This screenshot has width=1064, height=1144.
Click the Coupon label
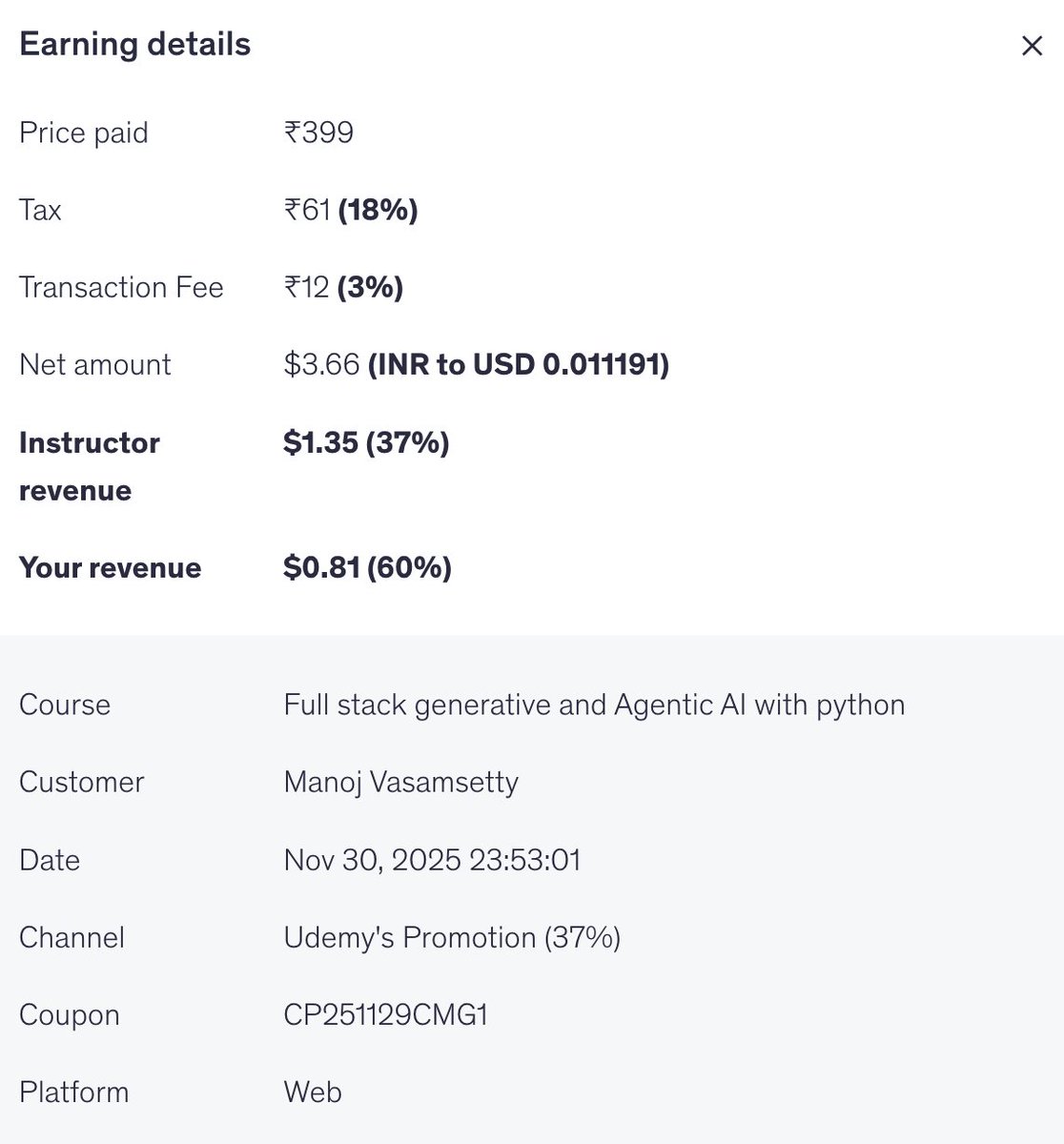[x=69, y=1014]
